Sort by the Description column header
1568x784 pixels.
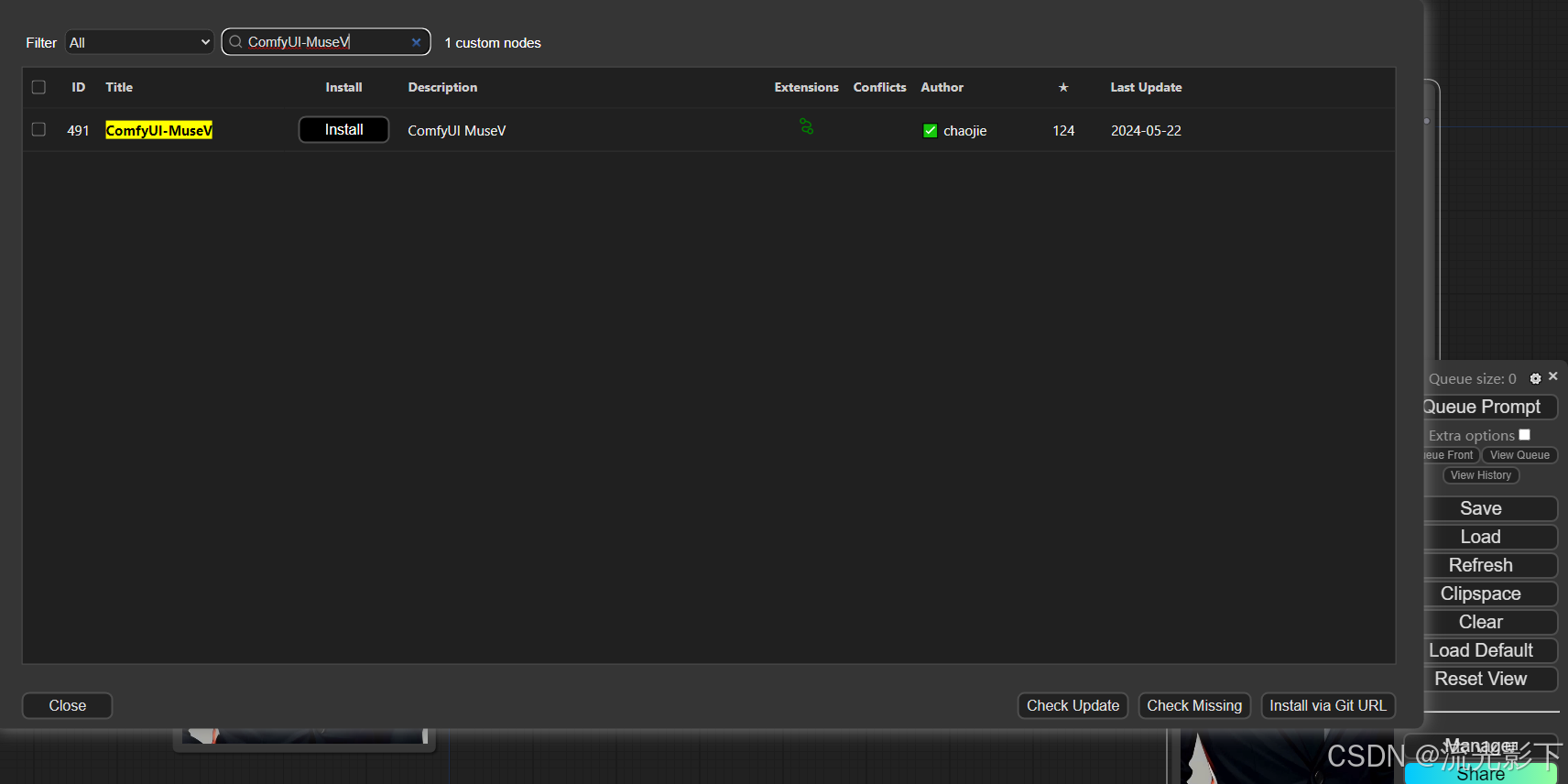coord(442,87)
